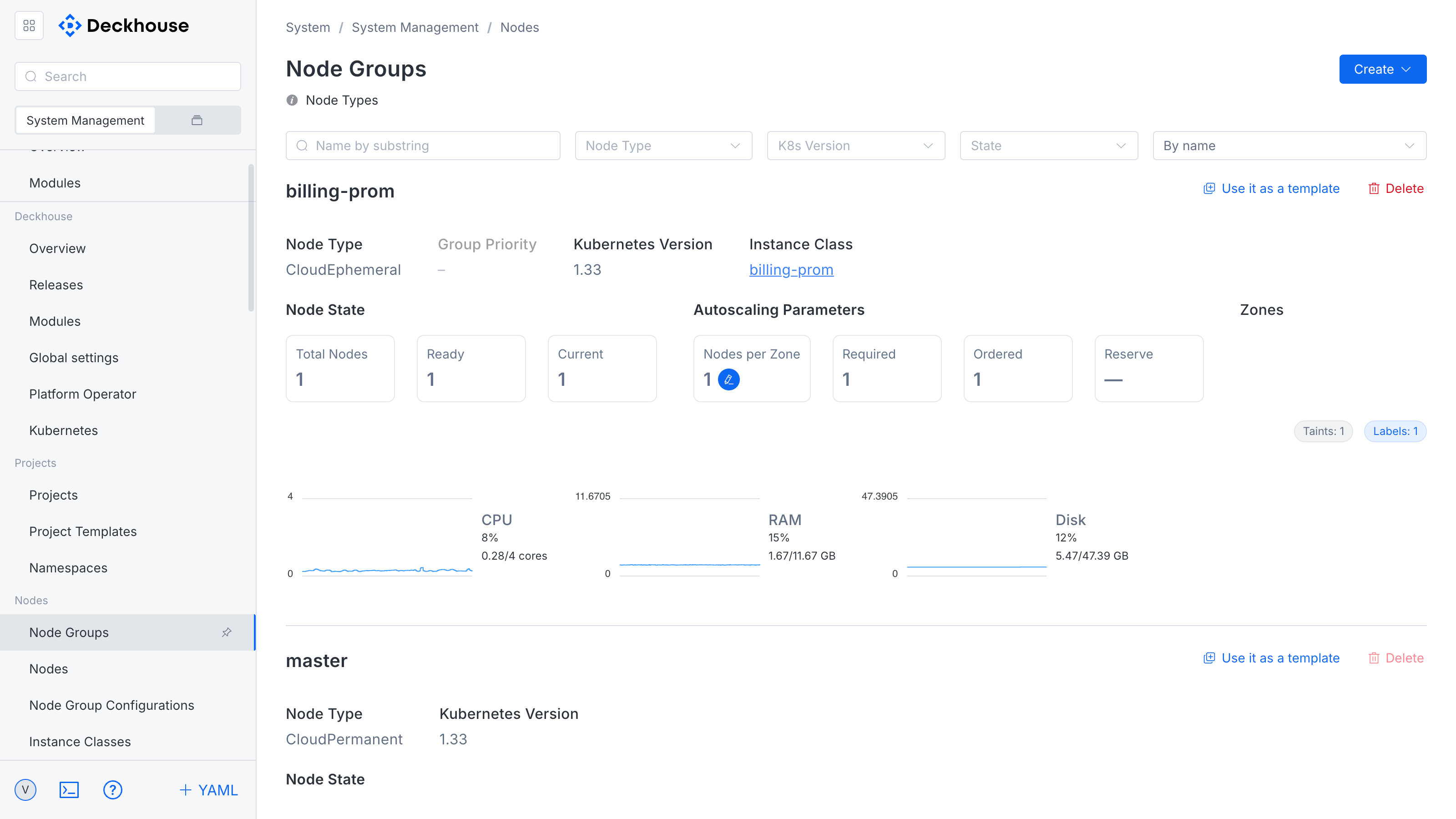Click the billing-prom group heading
Image resolution: width=1456 pixels, height=819 pixels.
pos(340,191)
